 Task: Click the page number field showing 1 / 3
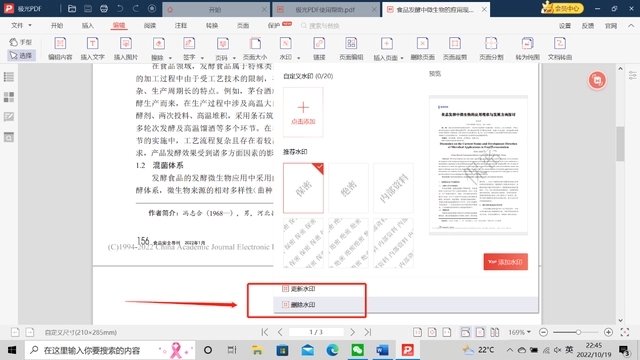click(316, 332)
